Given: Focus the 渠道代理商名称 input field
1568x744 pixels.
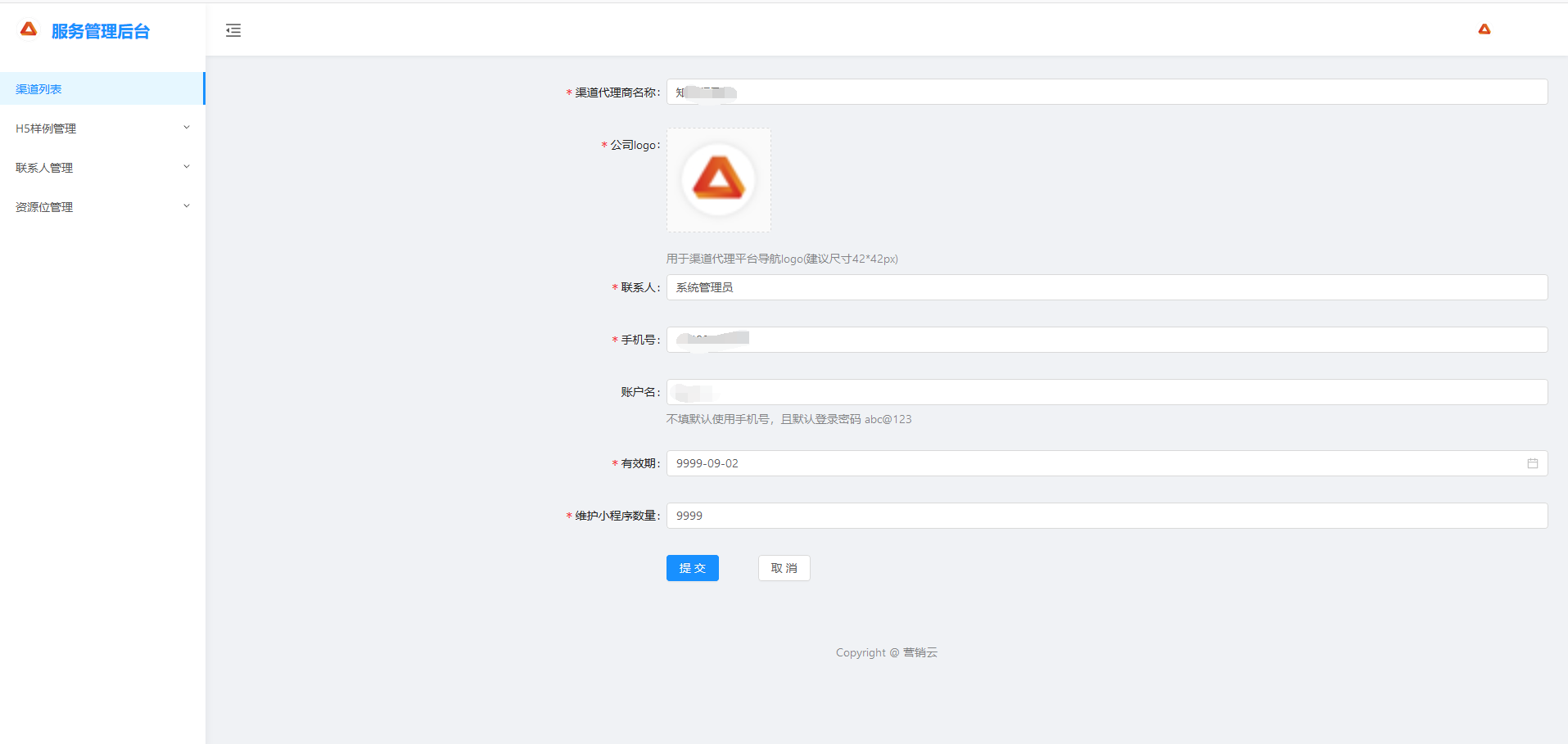Looking at the screenshot, I should pos(1107,92).
